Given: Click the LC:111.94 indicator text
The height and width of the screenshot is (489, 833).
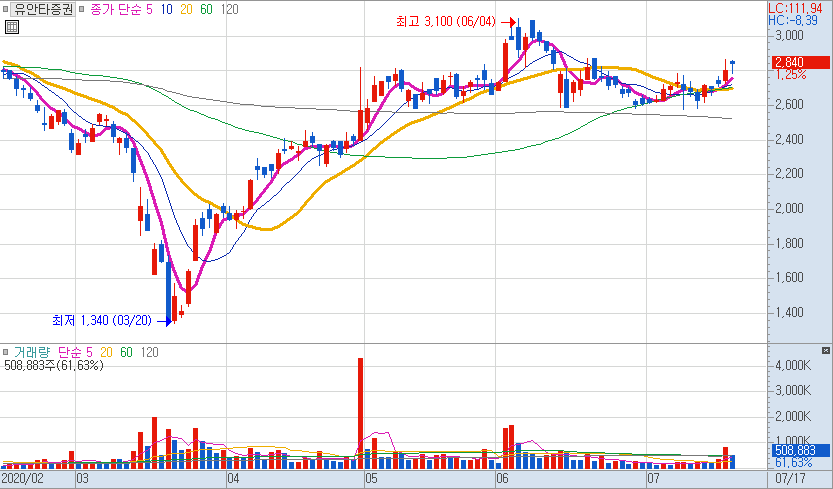Looking at the screenshot, I should coord(795,8).
